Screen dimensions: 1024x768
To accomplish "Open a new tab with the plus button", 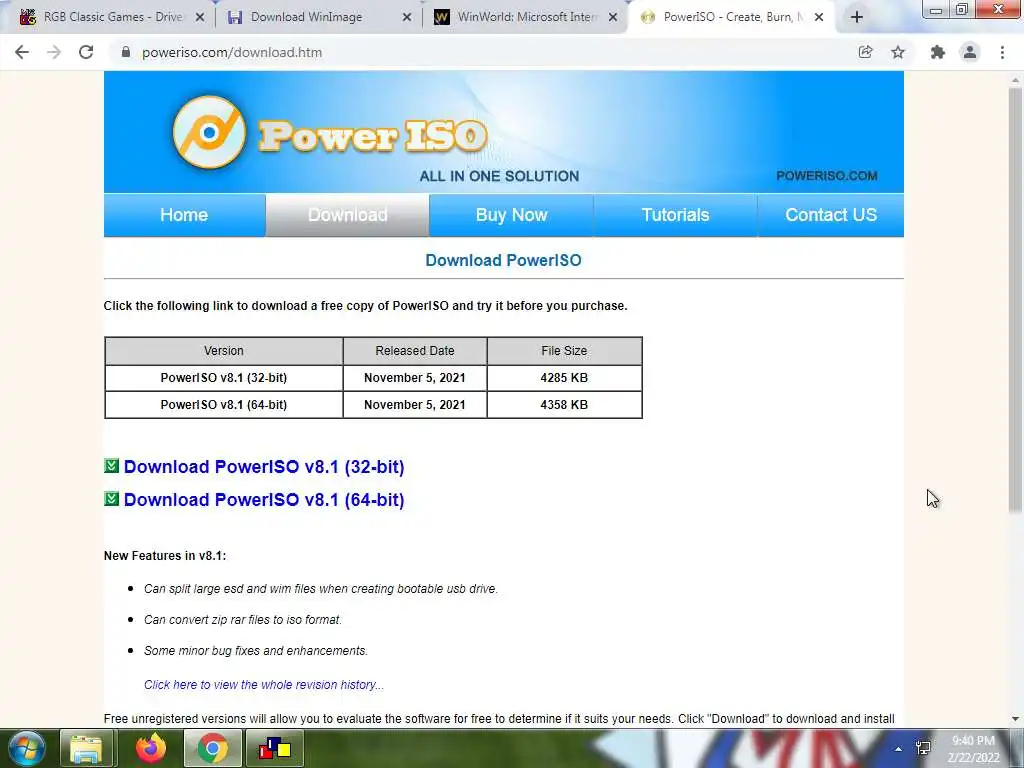I will tap(857, 17).
